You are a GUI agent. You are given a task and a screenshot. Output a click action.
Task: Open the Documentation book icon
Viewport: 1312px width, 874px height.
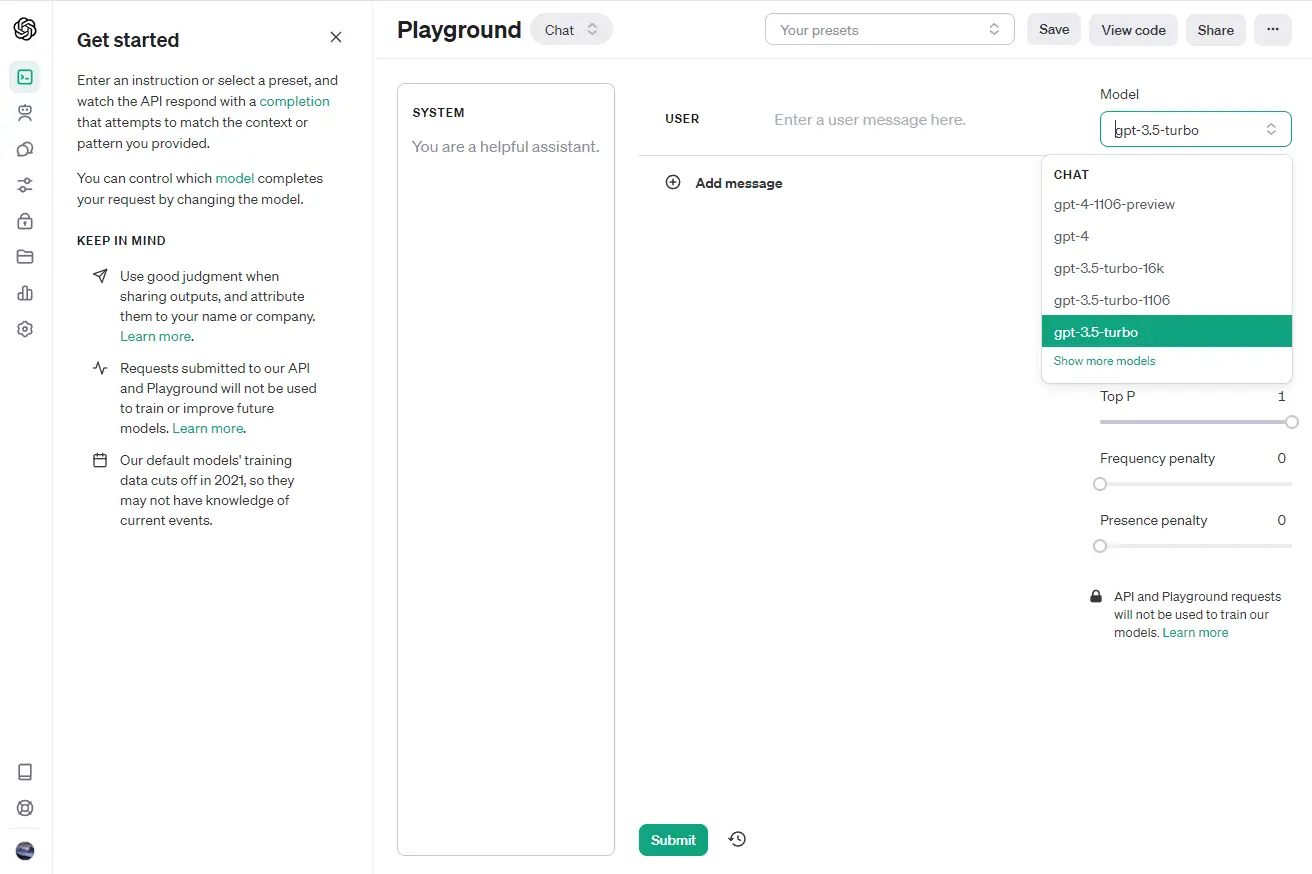click(25, 772)
